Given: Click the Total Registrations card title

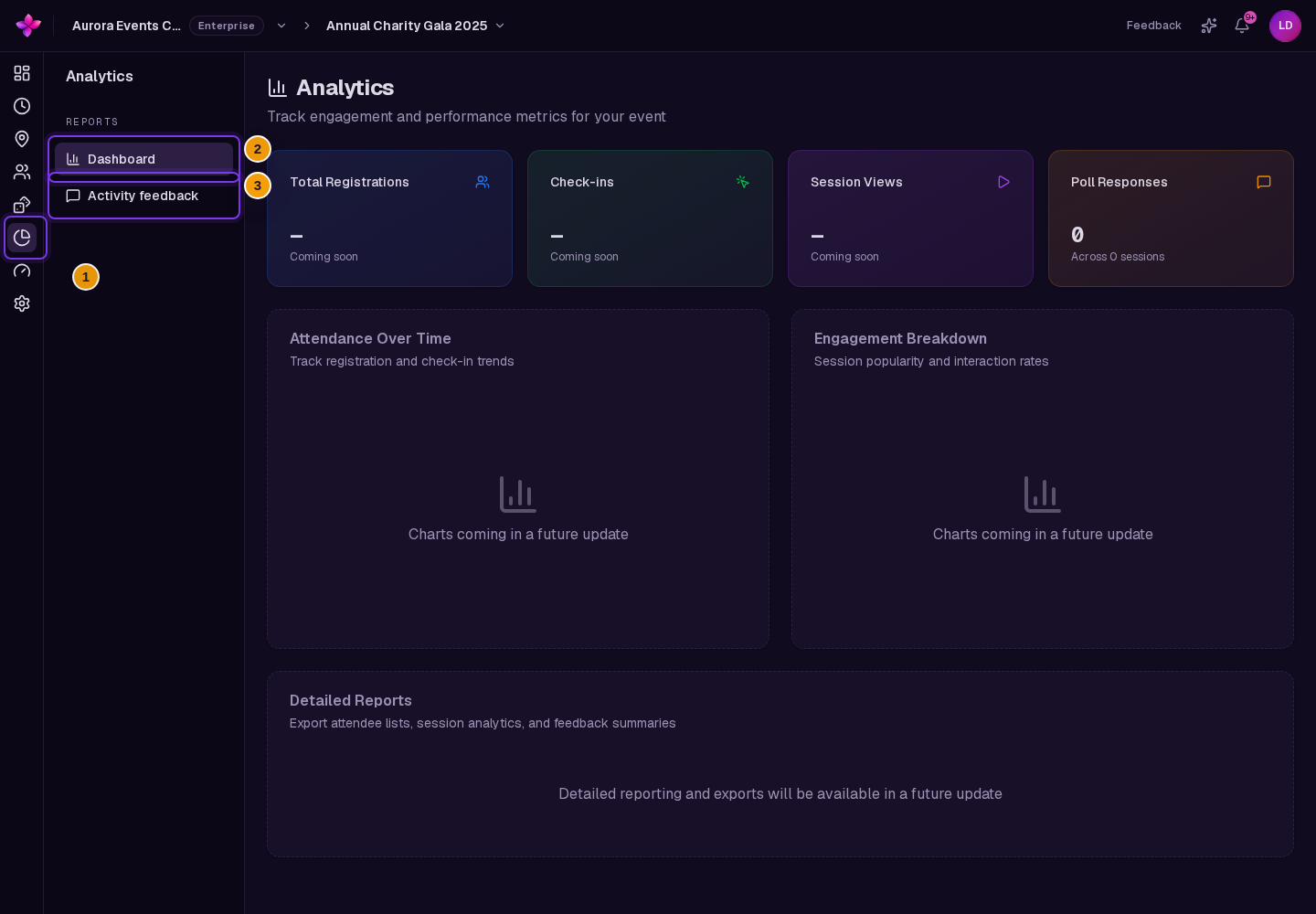Looking at the screenshot, I should tap(349, 182).
